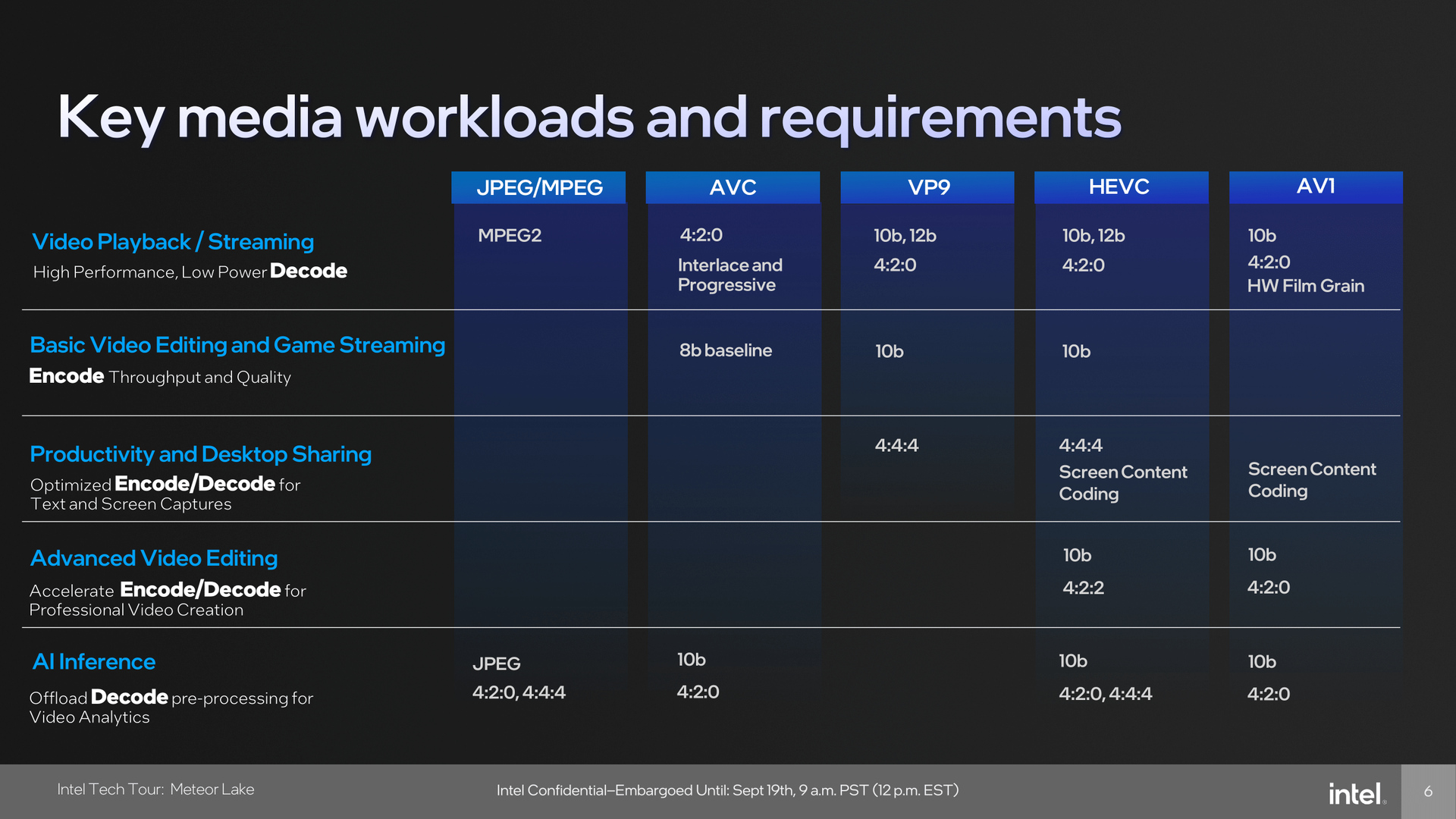Viewport: 1456px width, 819px height.
Task: Select the 'HW Film Grain' text in AV1 column
Action: point(1305,286)
